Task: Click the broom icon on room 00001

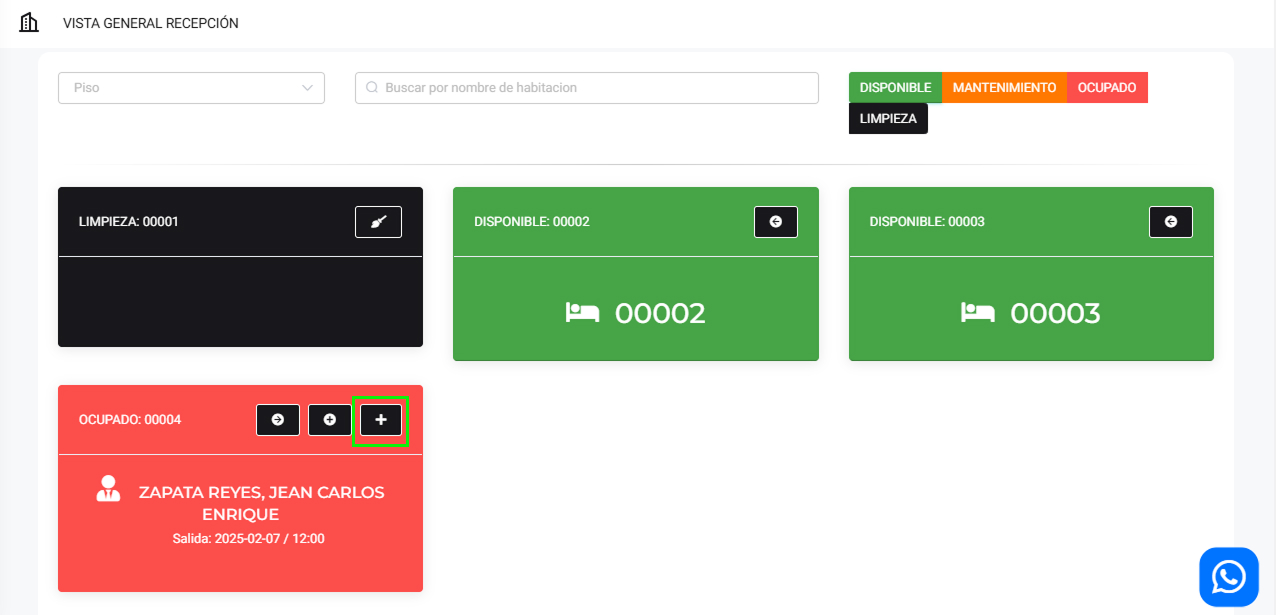Action: click(378, 222)
